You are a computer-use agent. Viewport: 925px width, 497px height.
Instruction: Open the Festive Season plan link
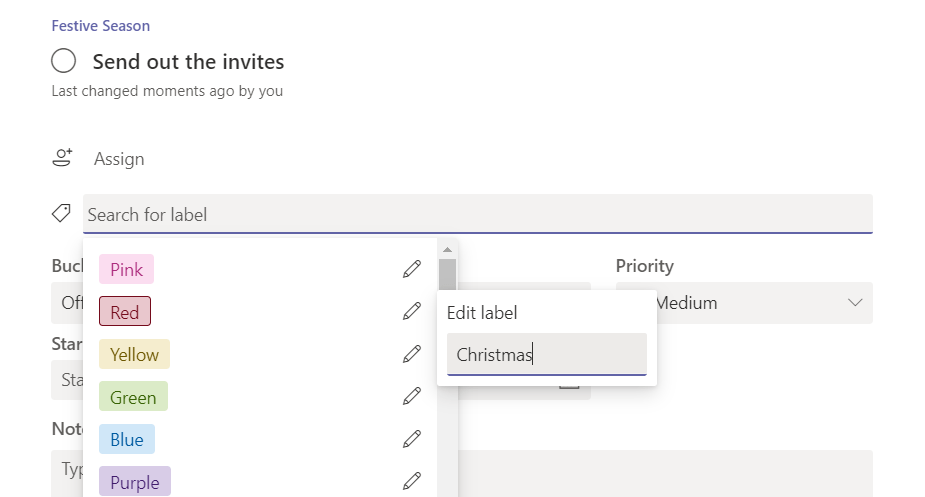(100, 26)
